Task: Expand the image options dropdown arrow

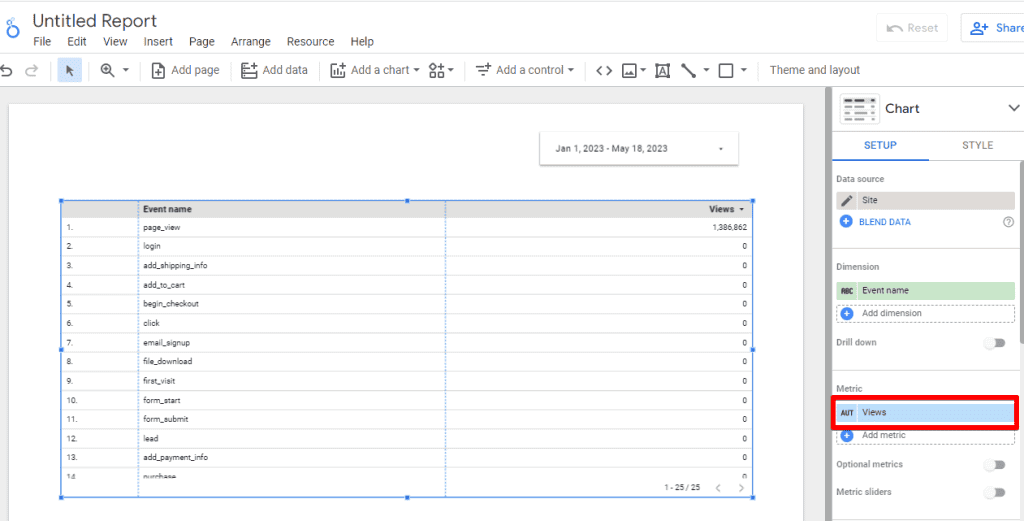Action: coord(643,71)
